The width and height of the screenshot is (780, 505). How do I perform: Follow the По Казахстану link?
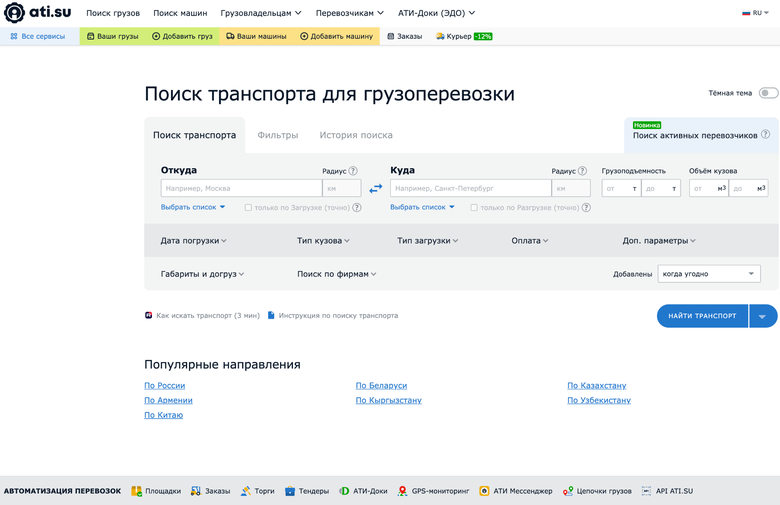tap(596, 385)
